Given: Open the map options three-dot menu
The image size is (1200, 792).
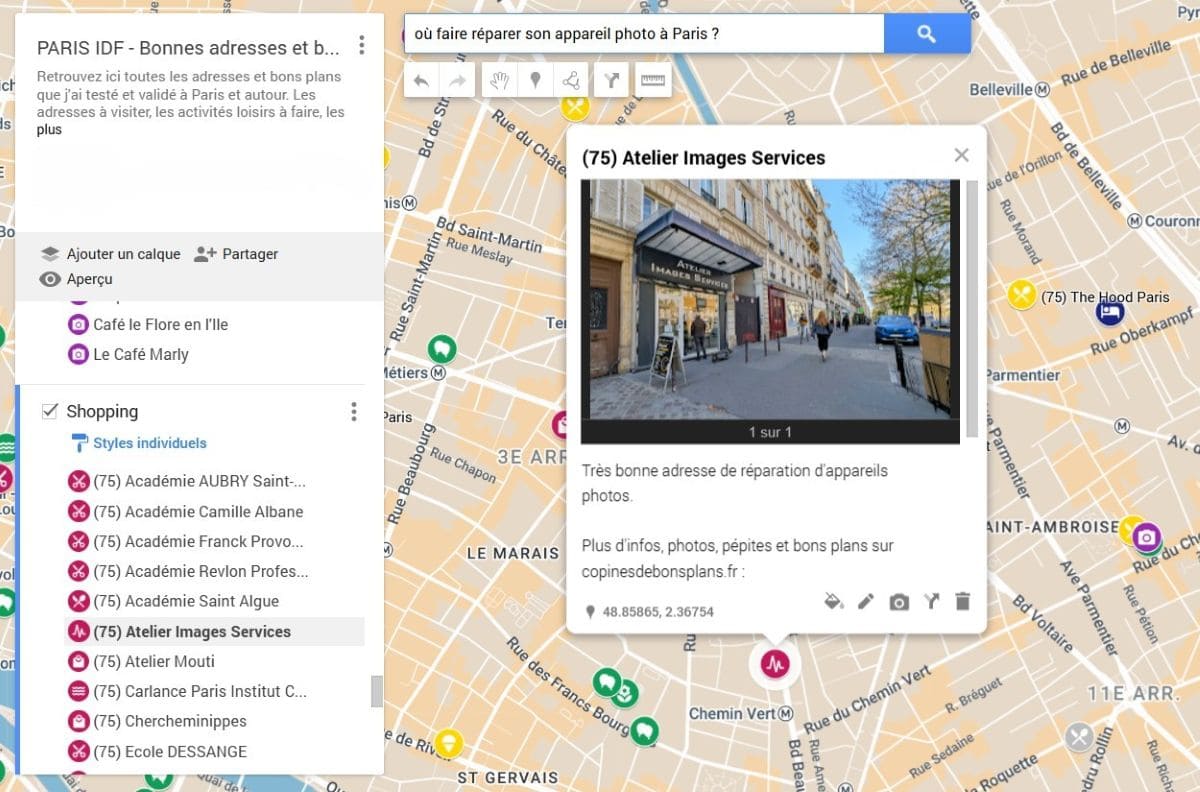Looking at the screenshot, I should click(x=362, y=46).
